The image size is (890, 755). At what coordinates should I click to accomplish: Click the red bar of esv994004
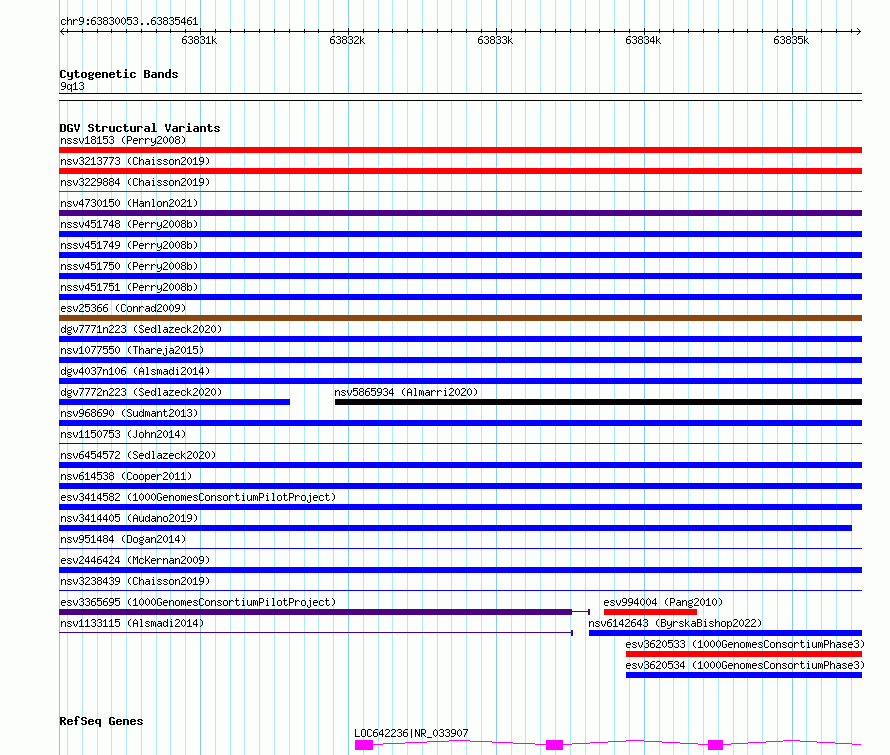650,612
